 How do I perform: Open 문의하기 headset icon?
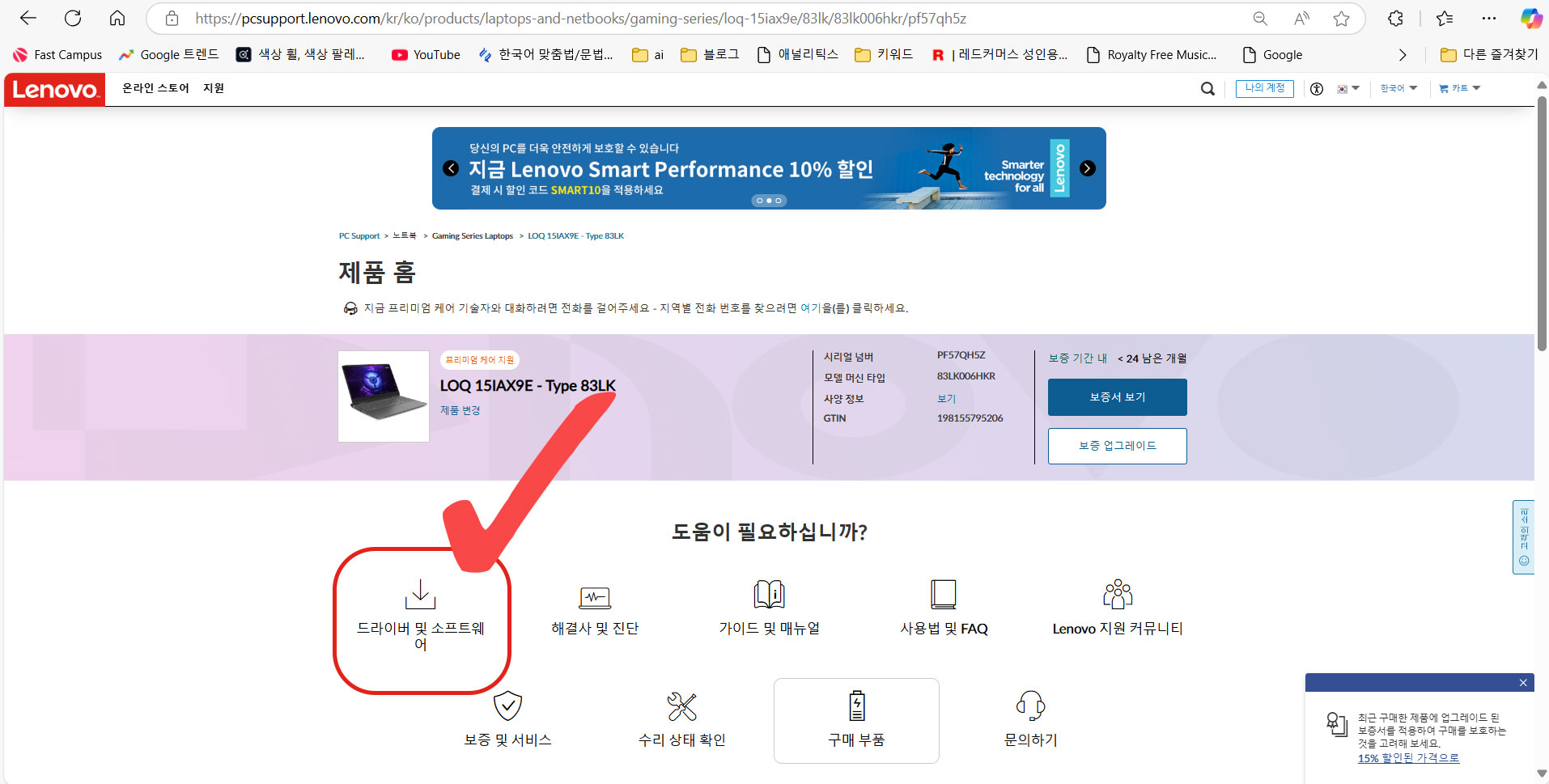click(x=1031, y=706)
